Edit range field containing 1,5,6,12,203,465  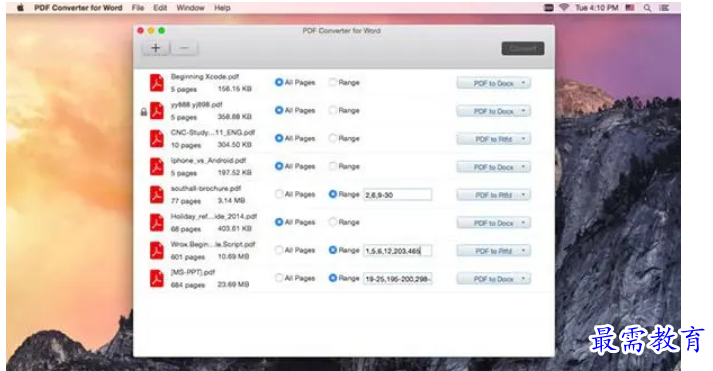397,251
